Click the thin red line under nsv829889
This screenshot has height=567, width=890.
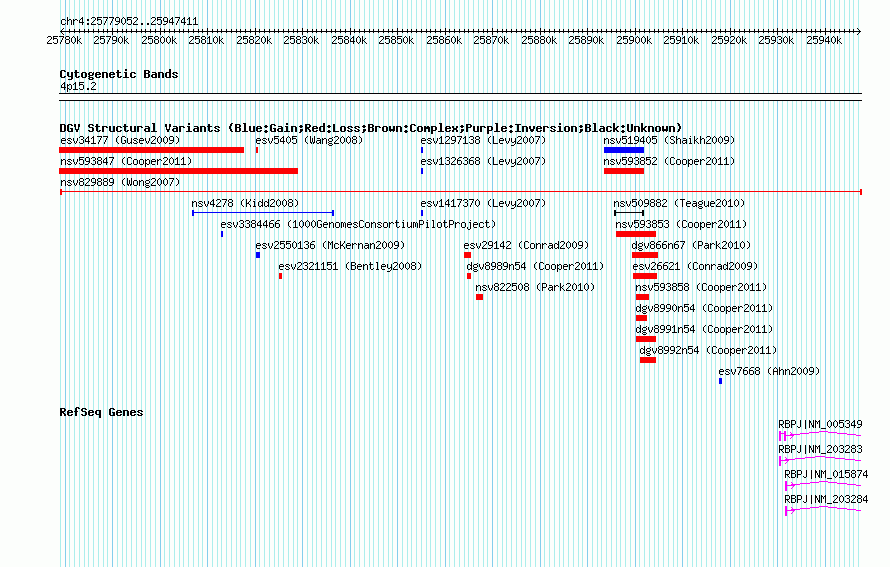(461, 192)
